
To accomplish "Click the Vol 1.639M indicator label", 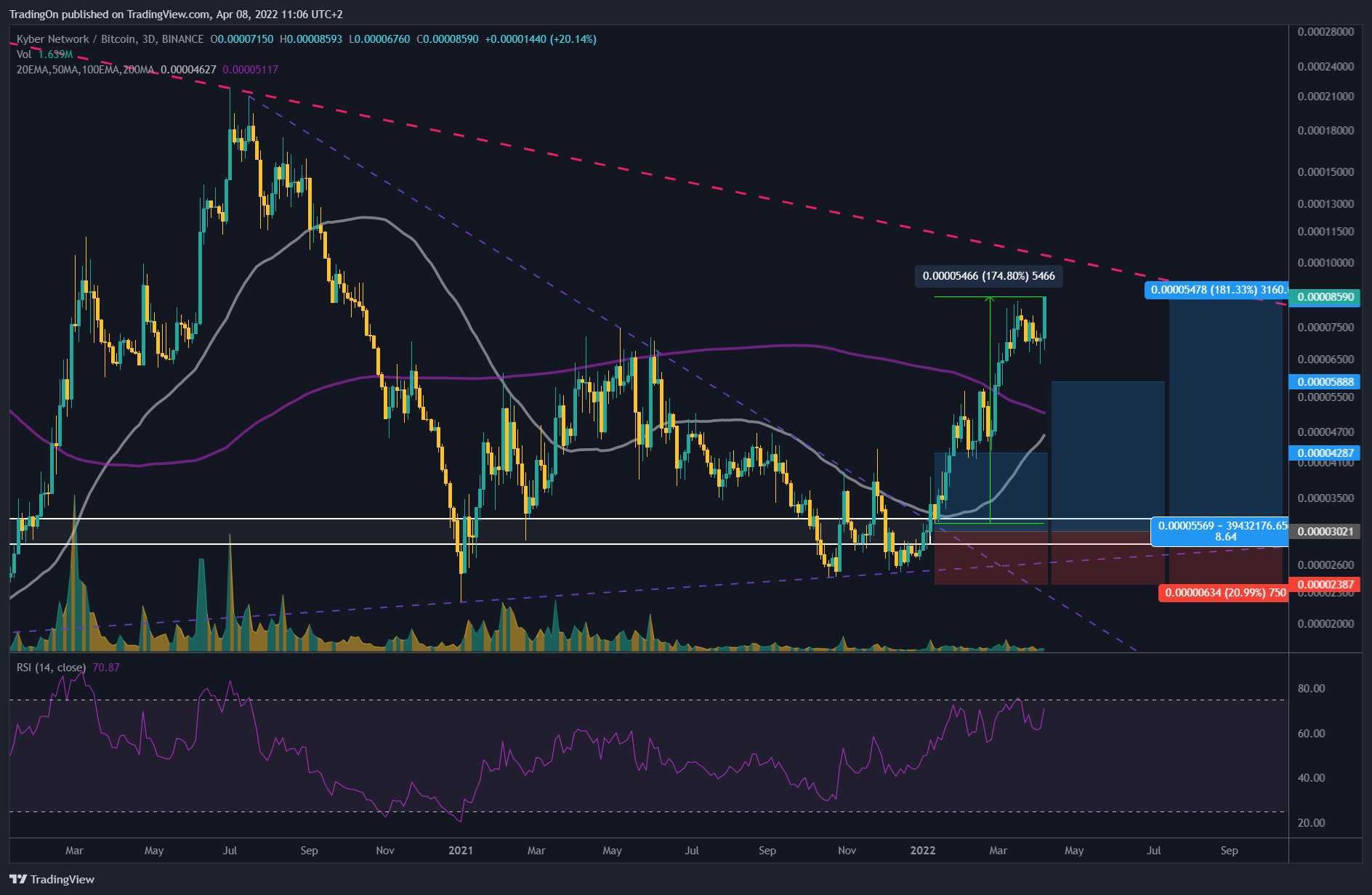I will tap(44, 54).
